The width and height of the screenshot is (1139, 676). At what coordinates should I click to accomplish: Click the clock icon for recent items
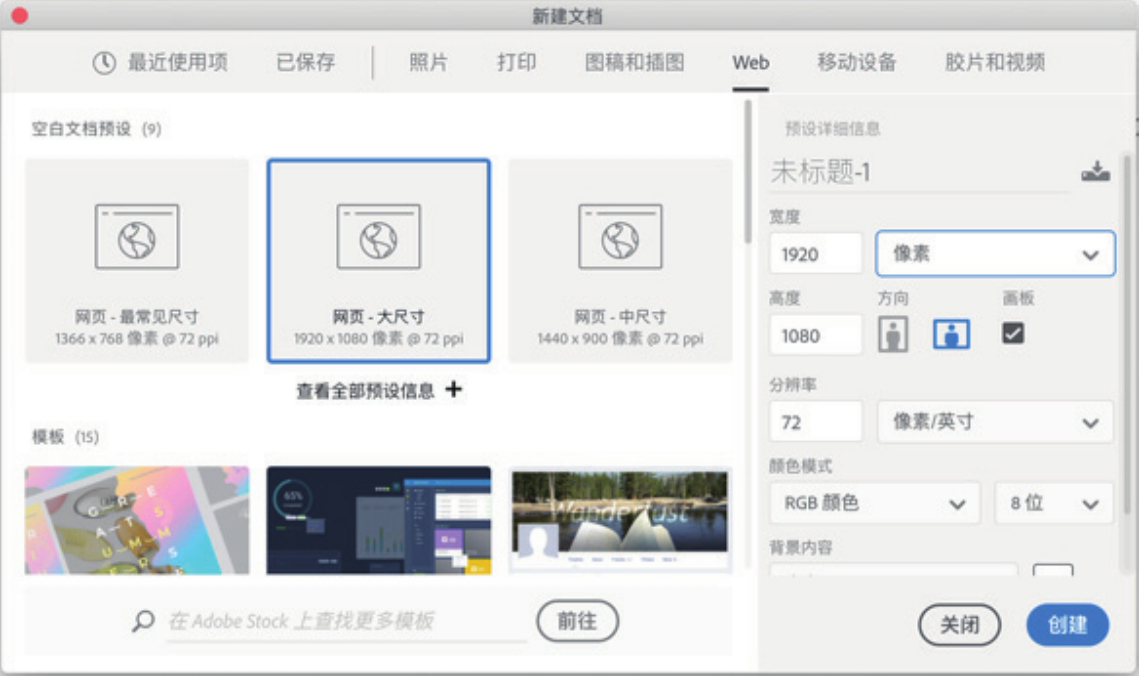pyautogui.click(x=104, y=63)
